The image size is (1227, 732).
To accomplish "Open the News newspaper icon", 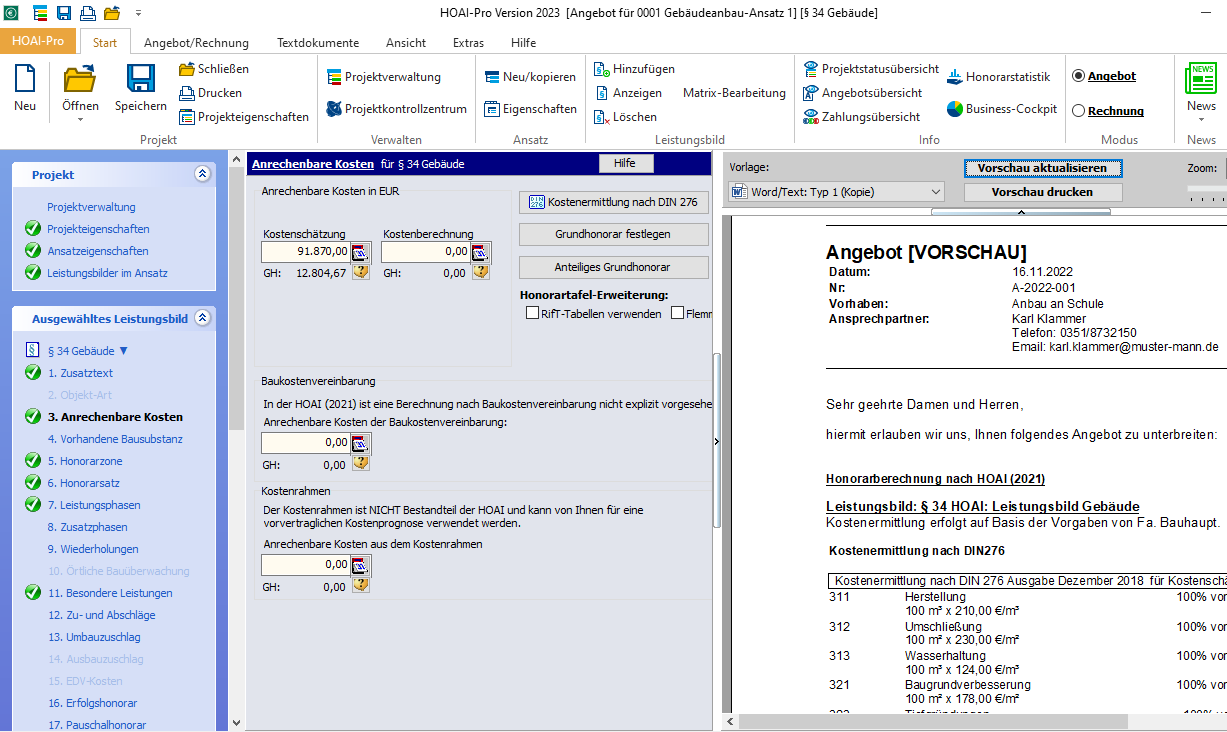I will [1201, 79].
